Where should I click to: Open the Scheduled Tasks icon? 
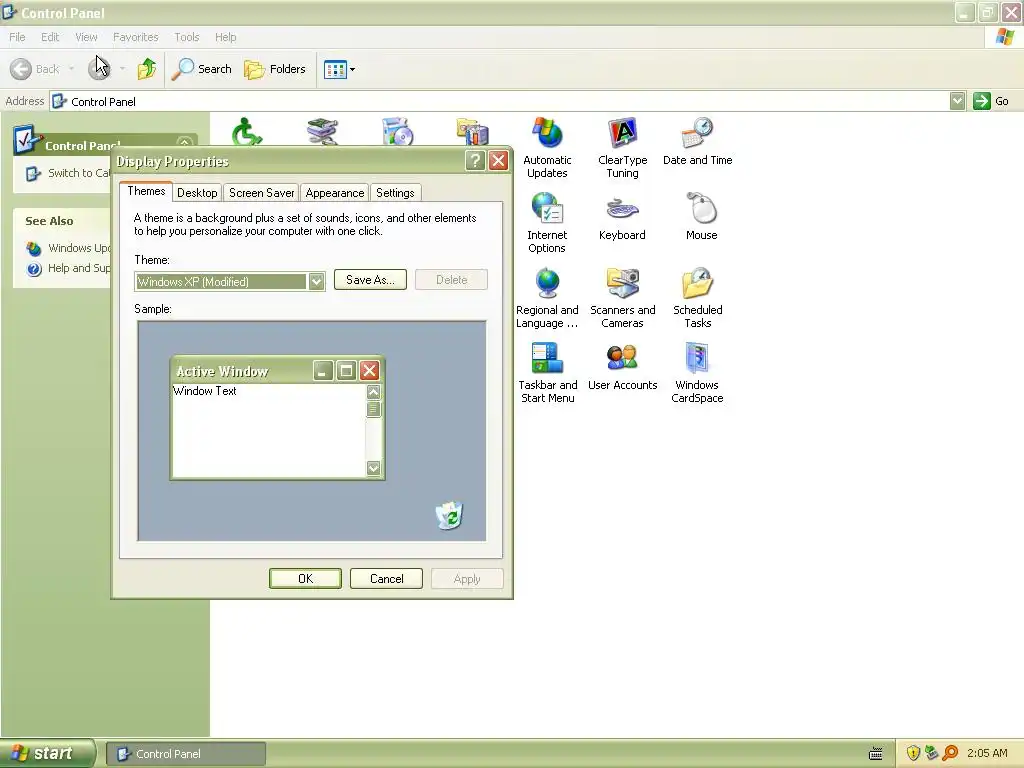coord(697,298)
